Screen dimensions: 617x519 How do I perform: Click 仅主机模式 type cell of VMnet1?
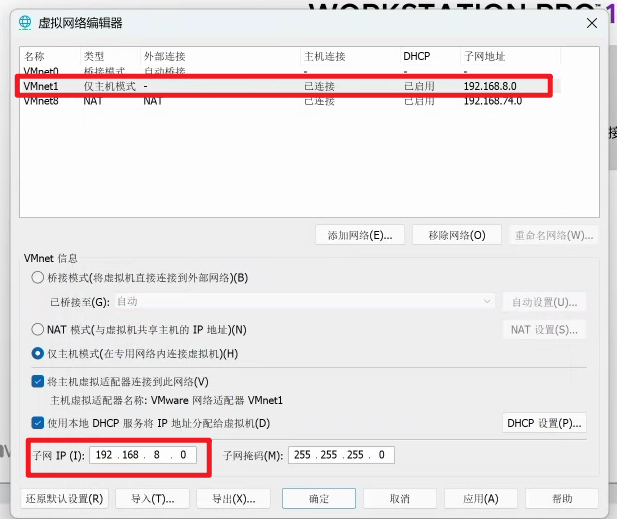click(109, 86)
